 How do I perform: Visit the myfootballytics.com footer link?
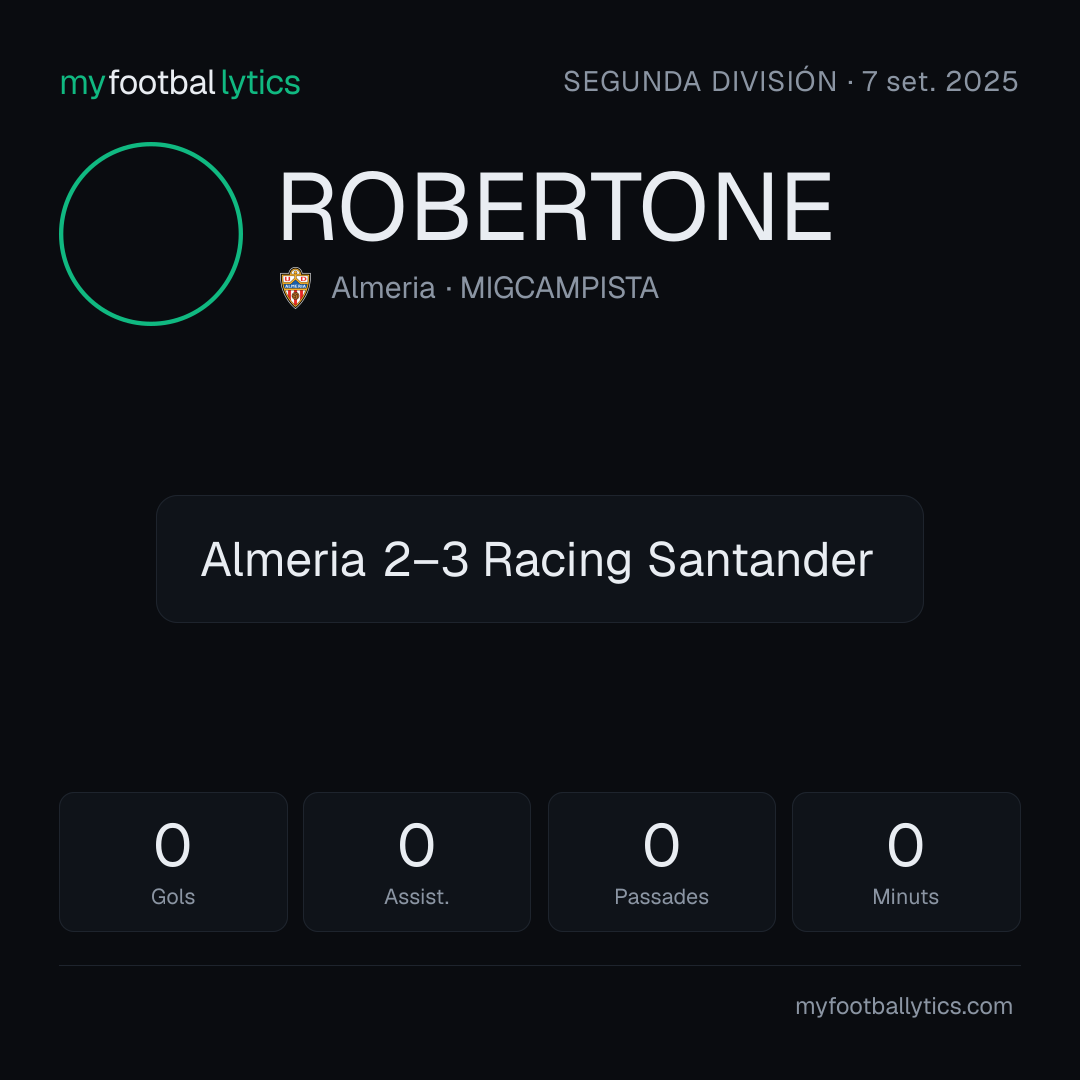point(904,1006)
